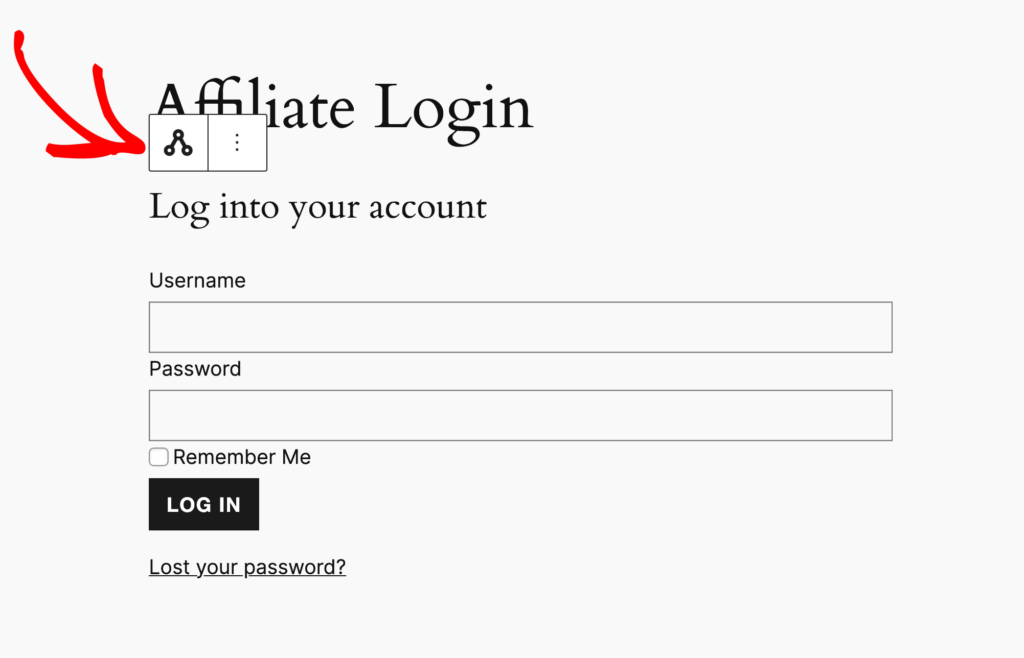
Task: Expand additional options for the affiliate block
Action: click(x=237, y=142)
